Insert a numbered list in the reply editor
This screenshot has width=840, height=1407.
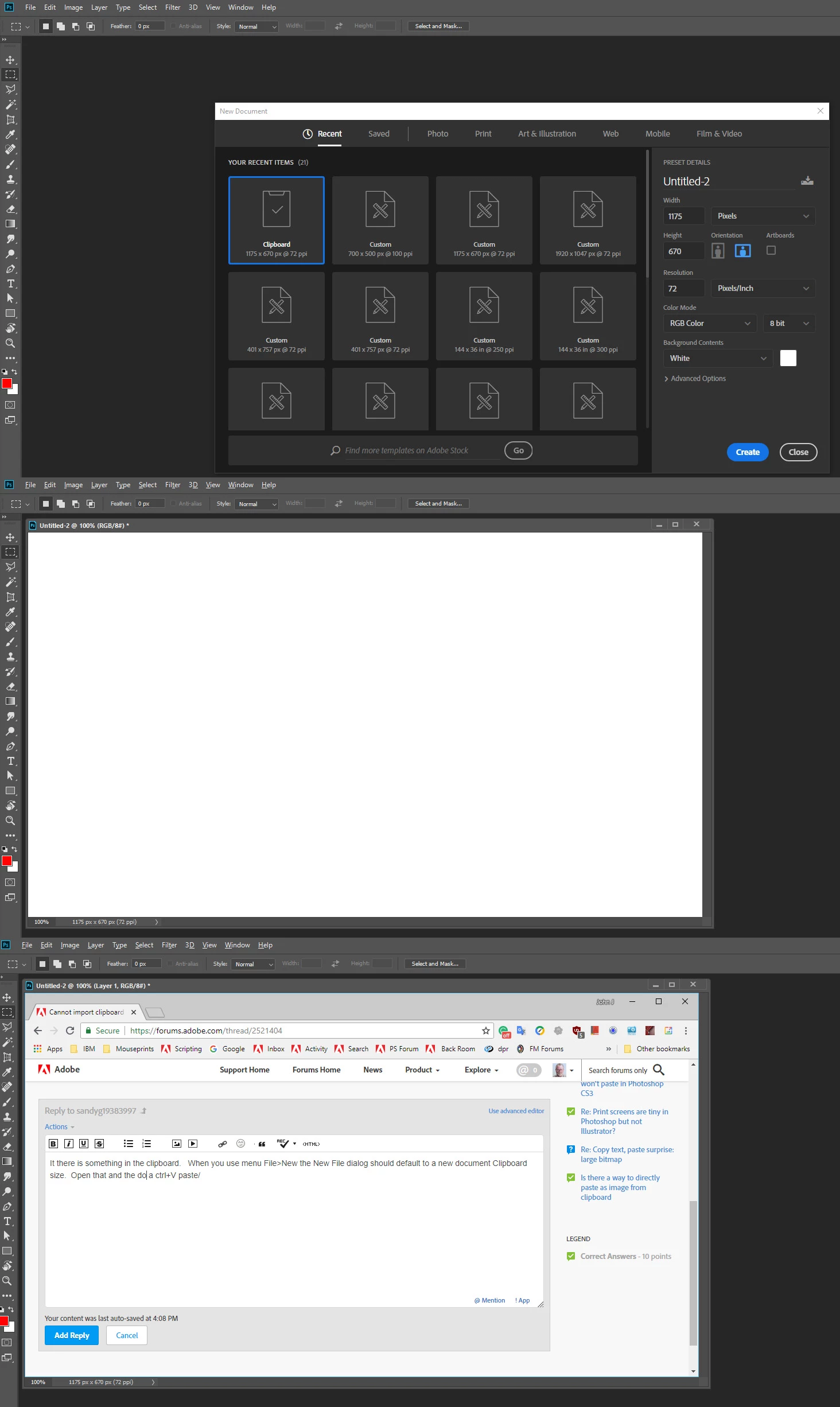(x=147, y=1144)
